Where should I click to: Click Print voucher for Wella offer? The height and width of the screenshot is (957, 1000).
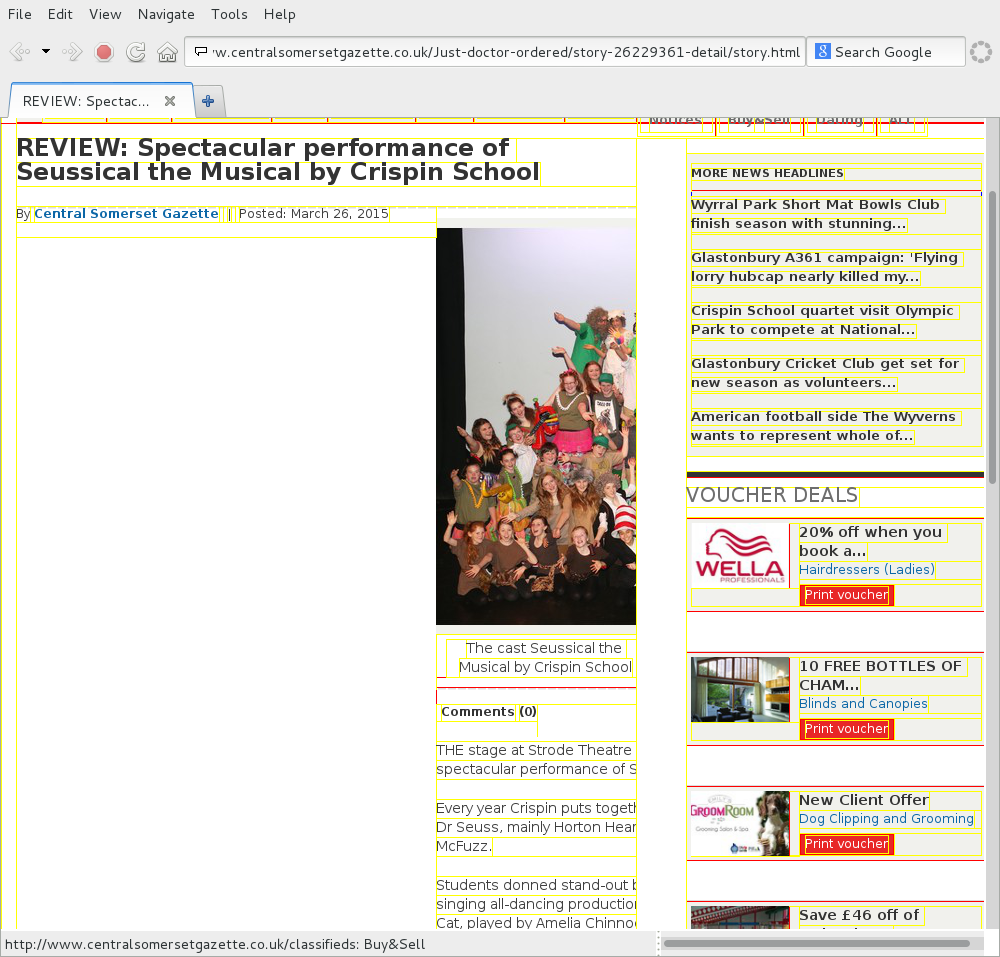coord(846,595)
